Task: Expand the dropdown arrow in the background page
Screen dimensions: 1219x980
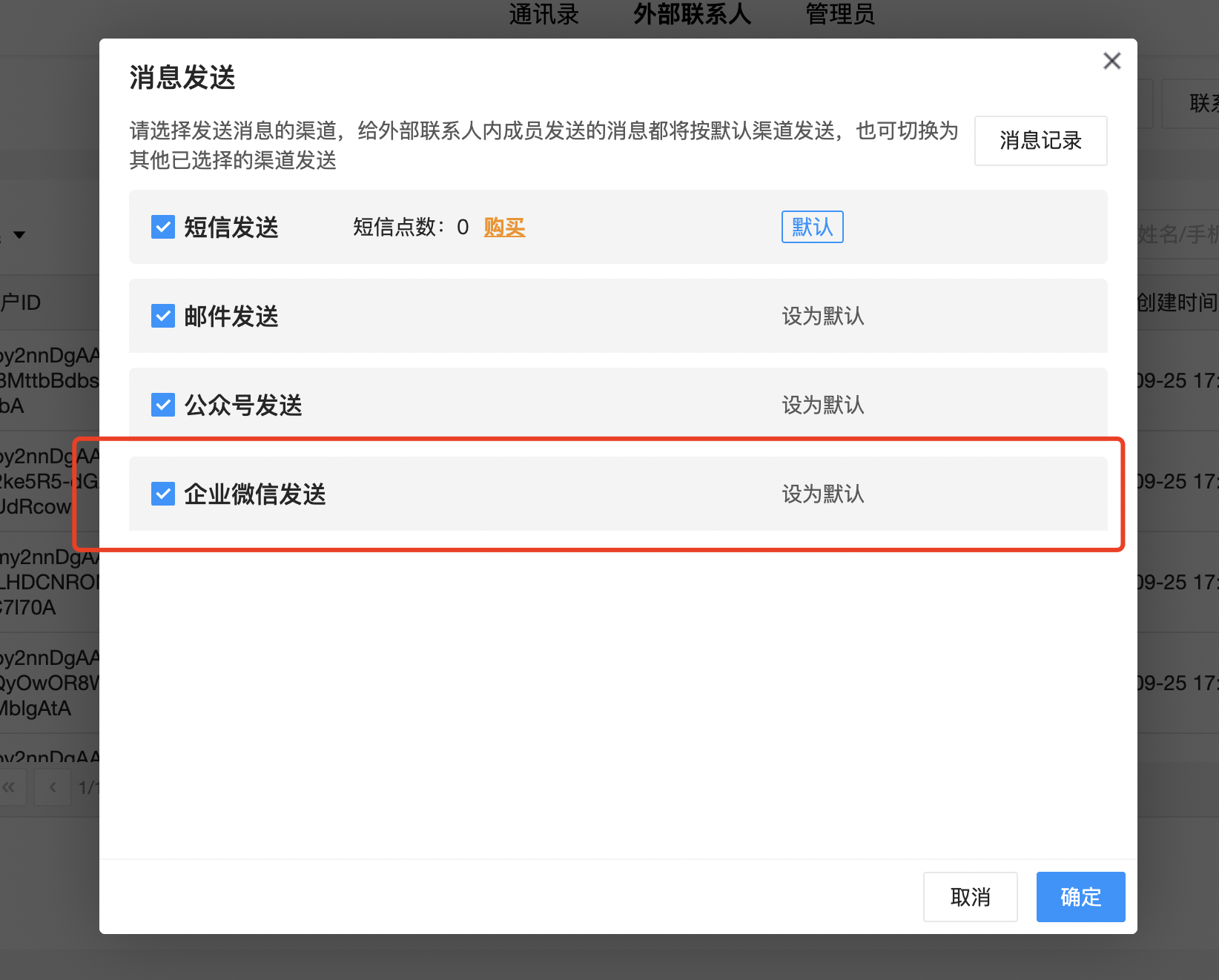Action: 19,235
